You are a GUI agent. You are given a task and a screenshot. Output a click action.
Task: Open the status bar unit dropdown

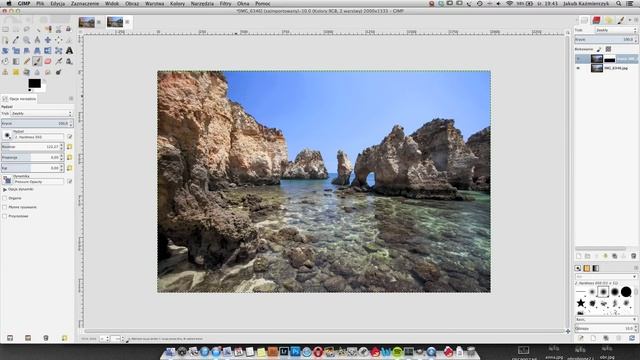coord(104,339)
